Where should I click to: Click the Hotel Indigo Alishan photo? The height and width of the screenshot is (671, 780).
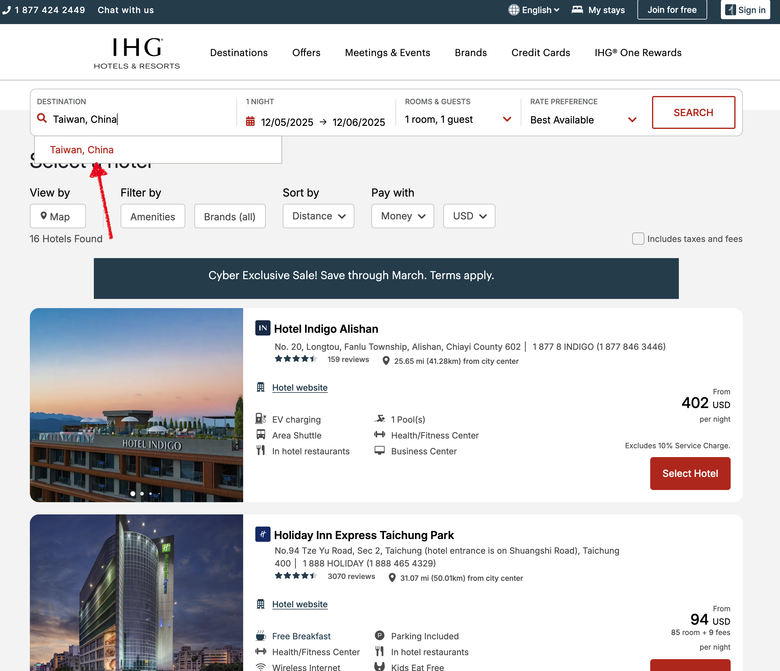pos(136,405)
